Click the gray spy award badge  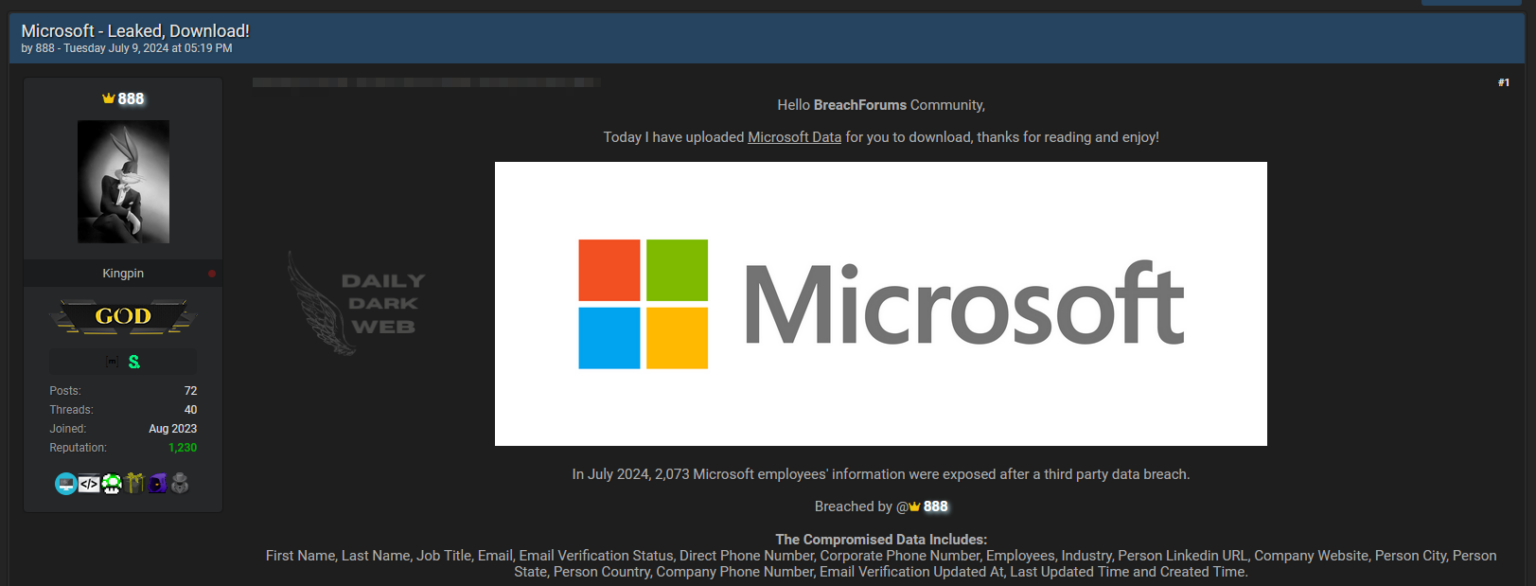[x=179, y=483]
